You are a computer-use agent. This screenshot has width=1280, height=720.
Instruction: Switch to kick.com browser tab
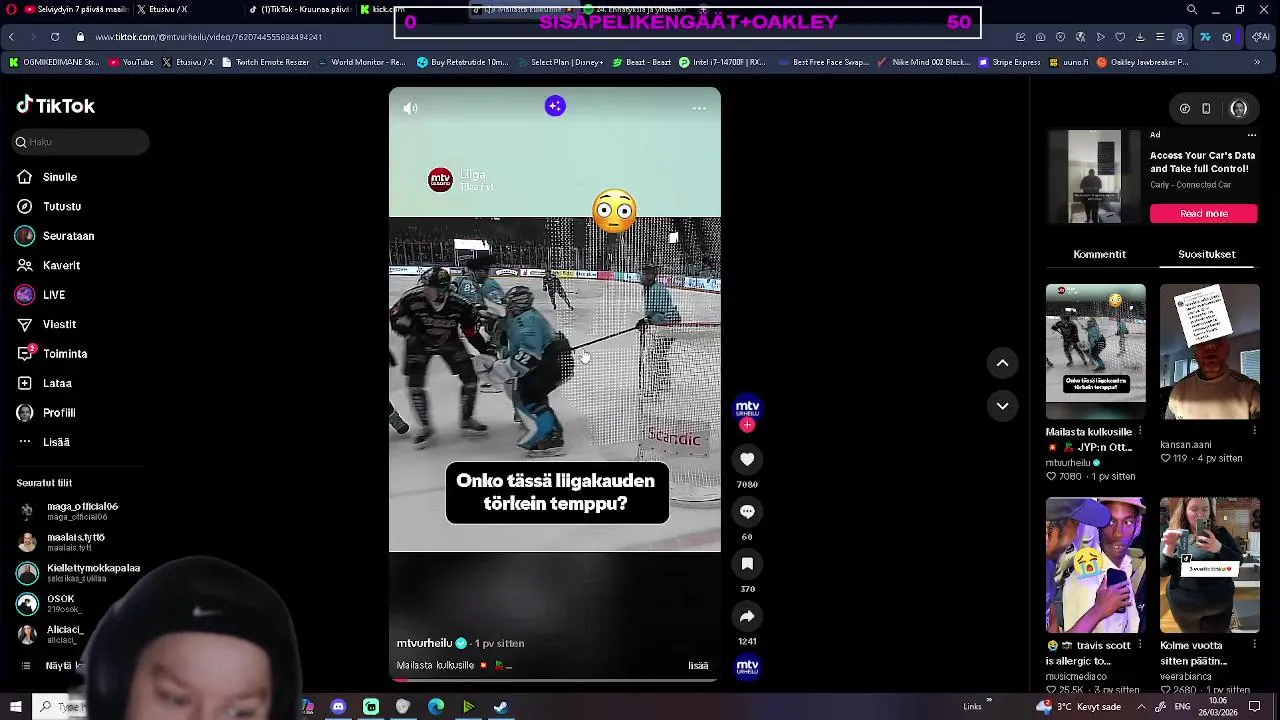click(382, 9)
